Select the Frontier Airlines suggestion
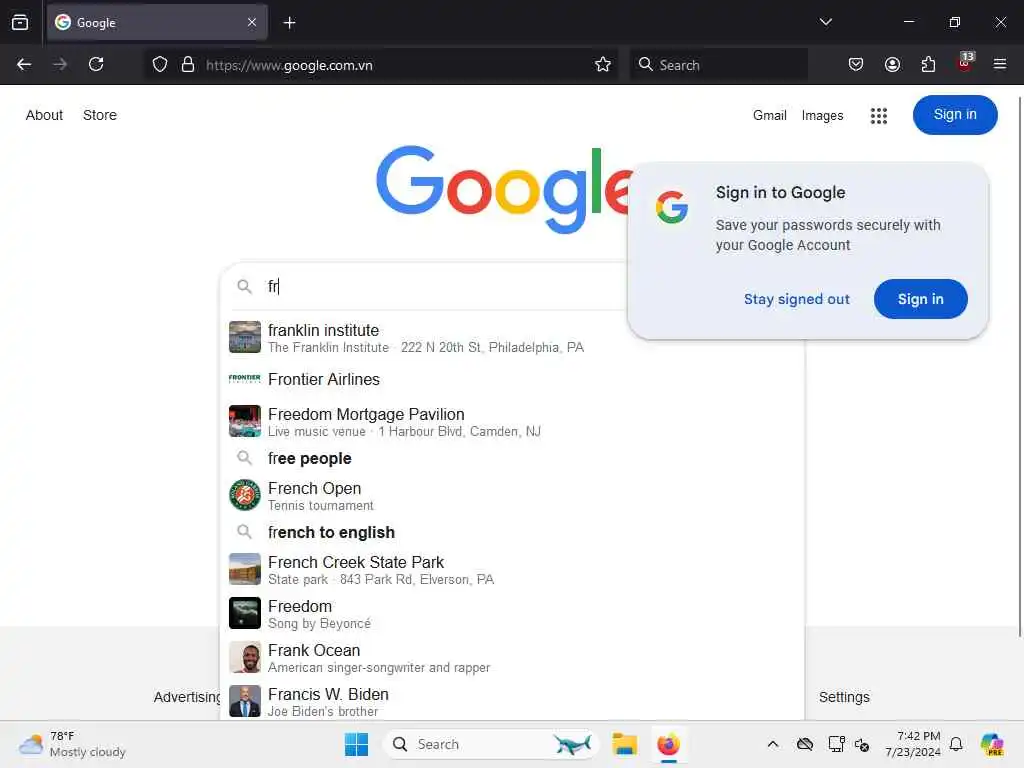The width and height of the screenshot is (1024, 768). 512,379
